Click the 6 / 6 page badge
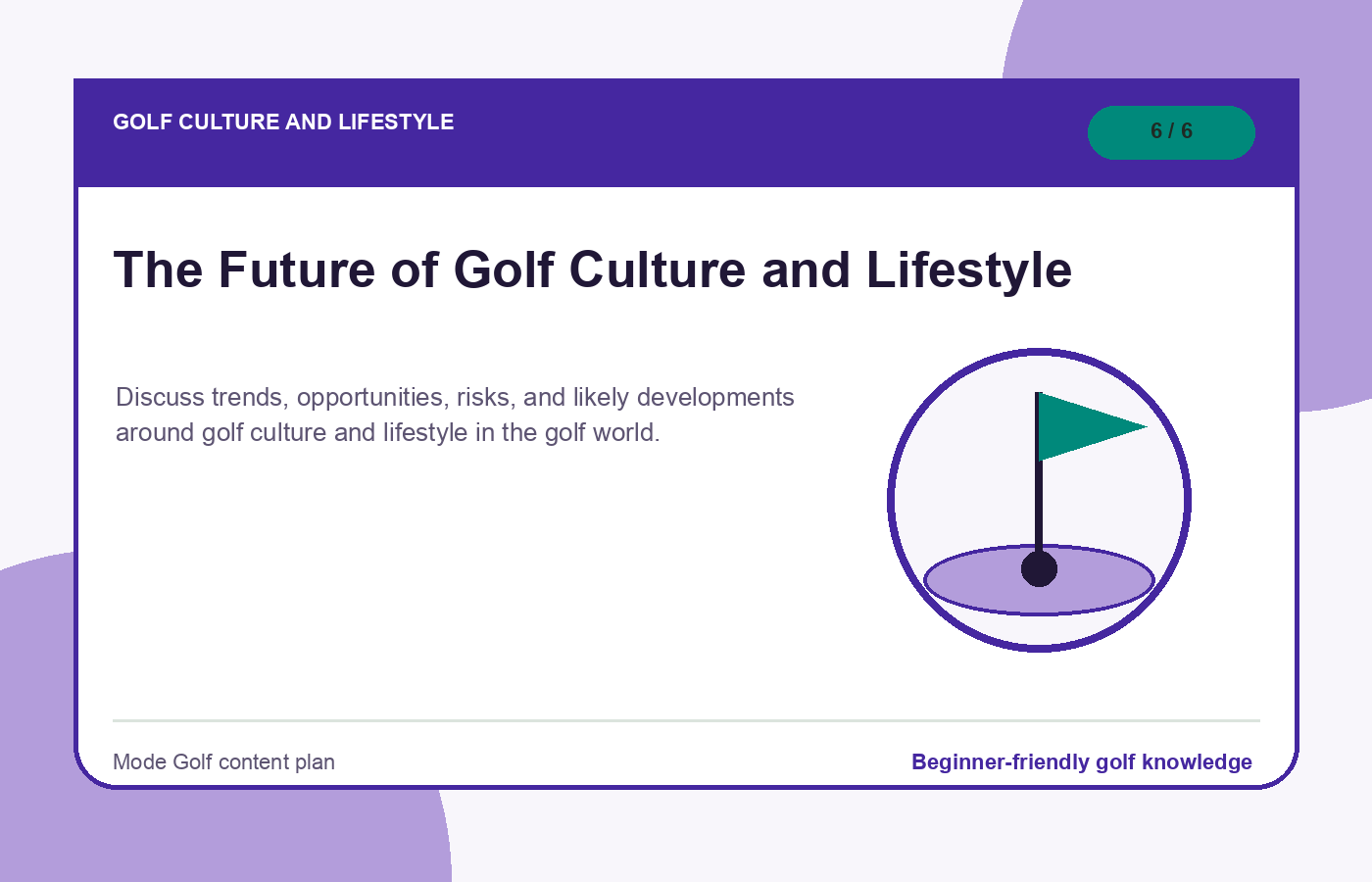1372x882 pixels. click(x=1171, y=132)
